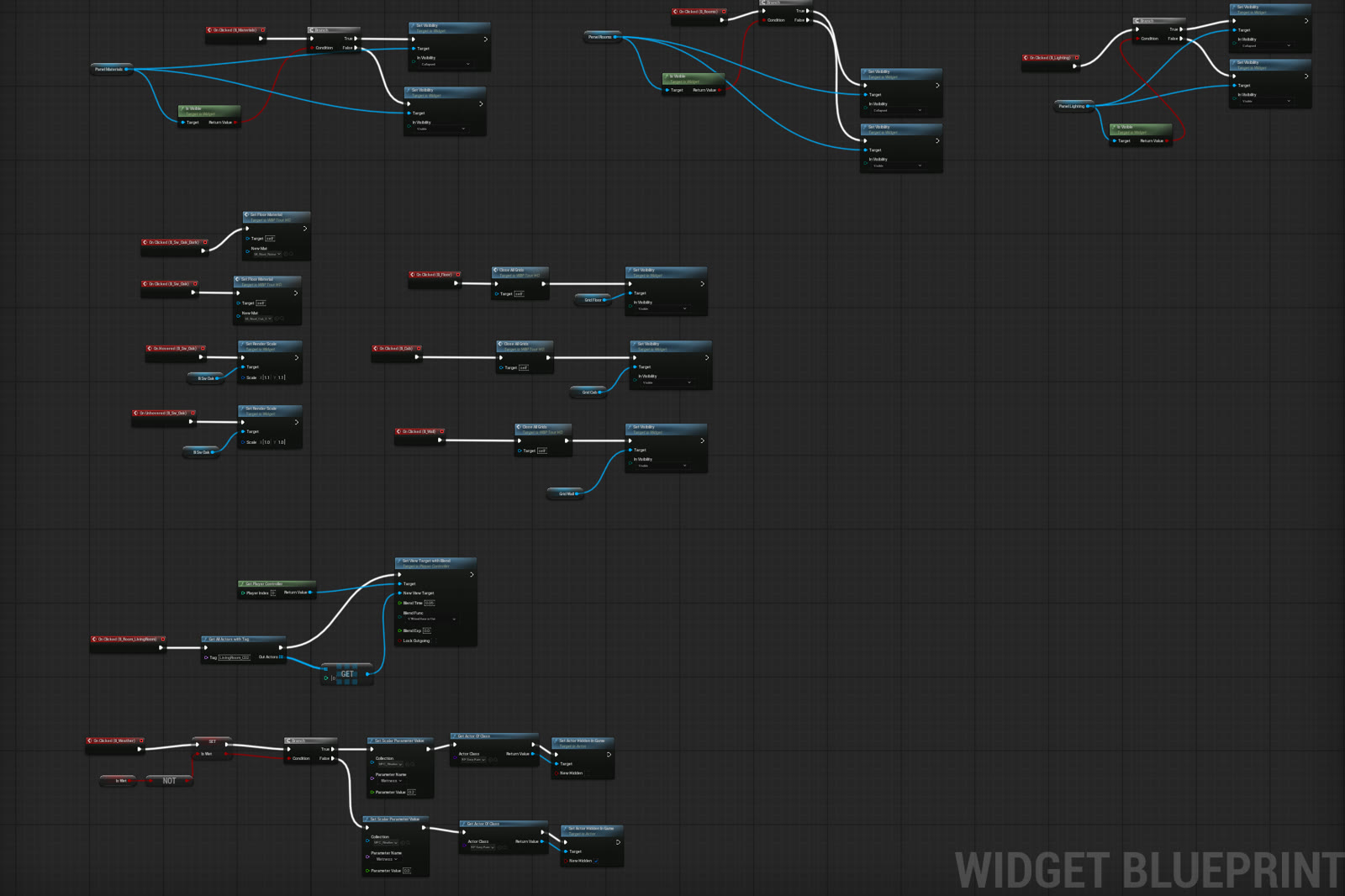Select the Is Wet variable getter beside NOT
This screenshot has width=1345, height=896.
click(119, 781)
